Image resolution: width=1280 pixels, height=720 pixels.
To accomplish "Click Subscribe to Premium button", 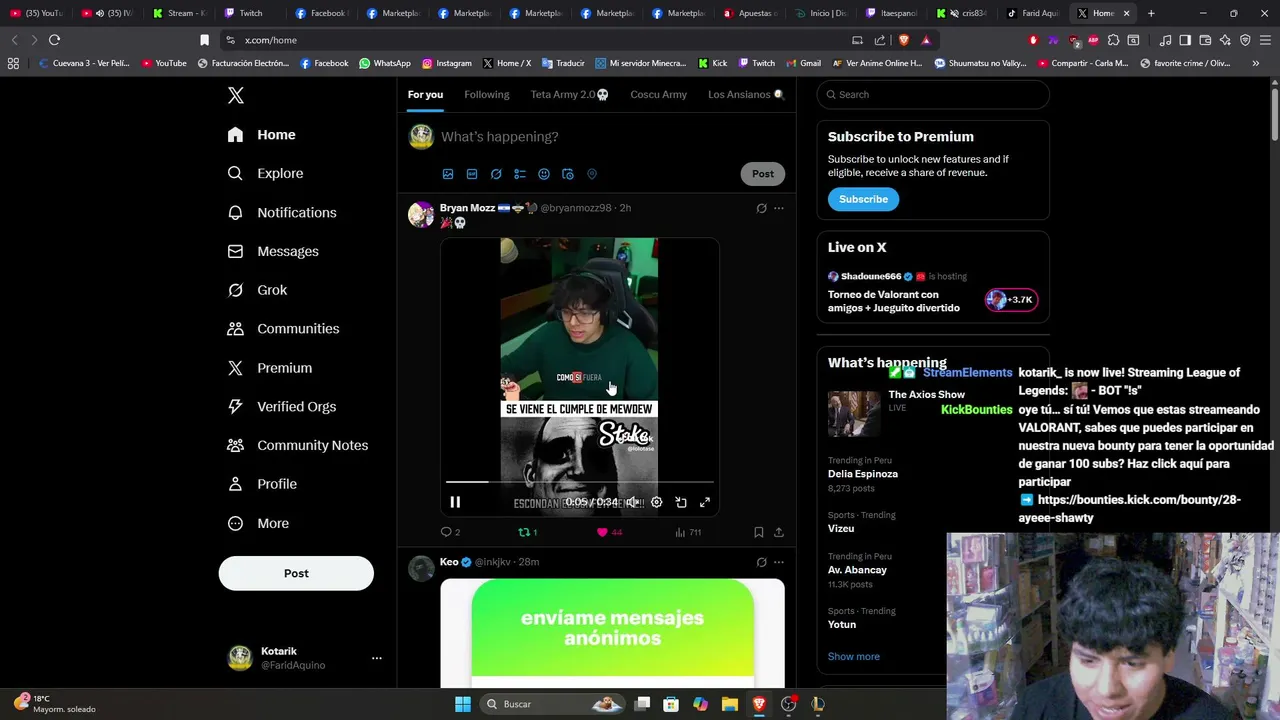I will [x=863, y=199].
